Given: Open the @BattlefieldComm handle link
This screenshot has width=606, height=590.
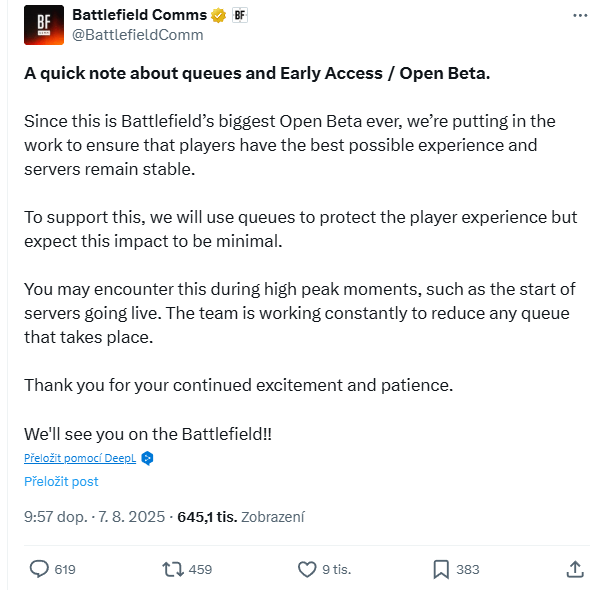Looking at the screenshot, I should [138, 34].
